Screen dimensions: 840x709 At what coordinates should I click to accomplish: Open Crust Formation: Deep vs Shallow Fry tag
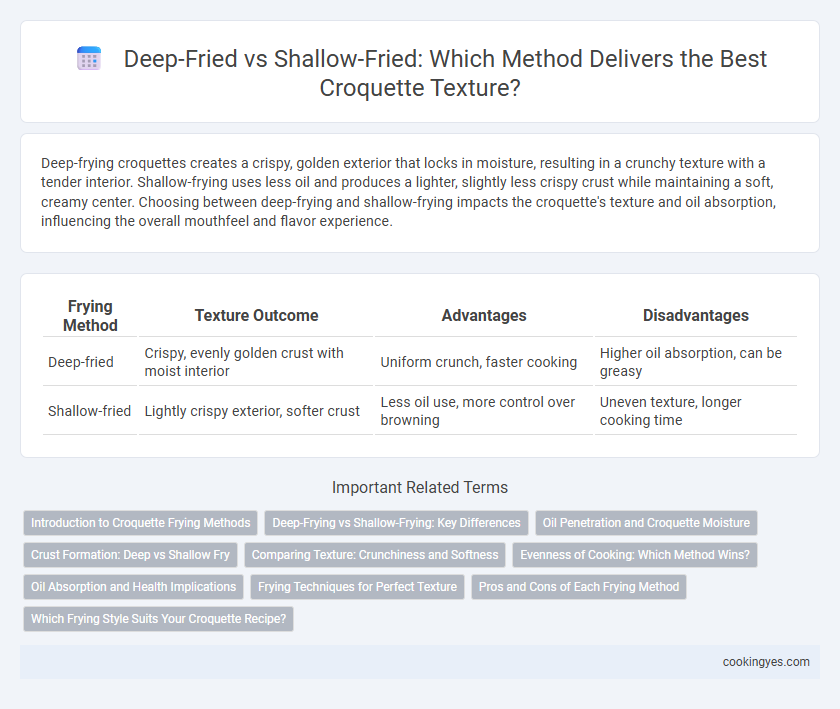click(x=130, y=555)
